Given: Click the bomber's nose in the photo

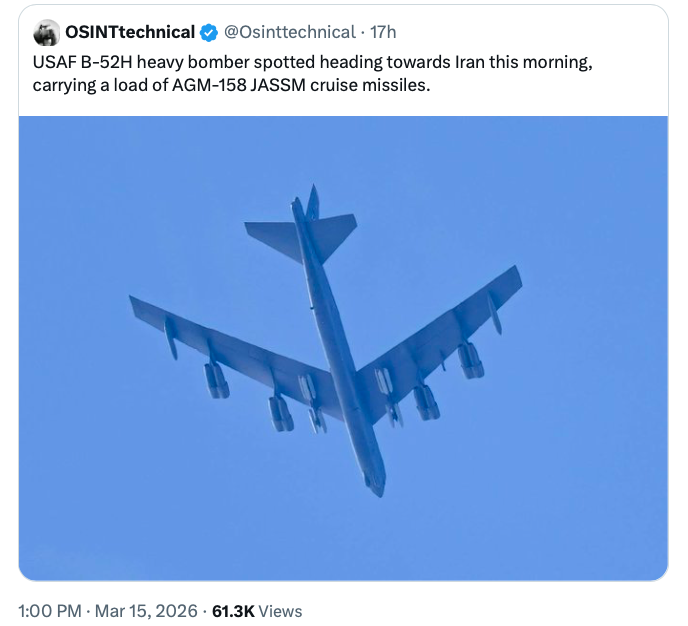Looking at the screenshot, I should click(x=374, y=487).
